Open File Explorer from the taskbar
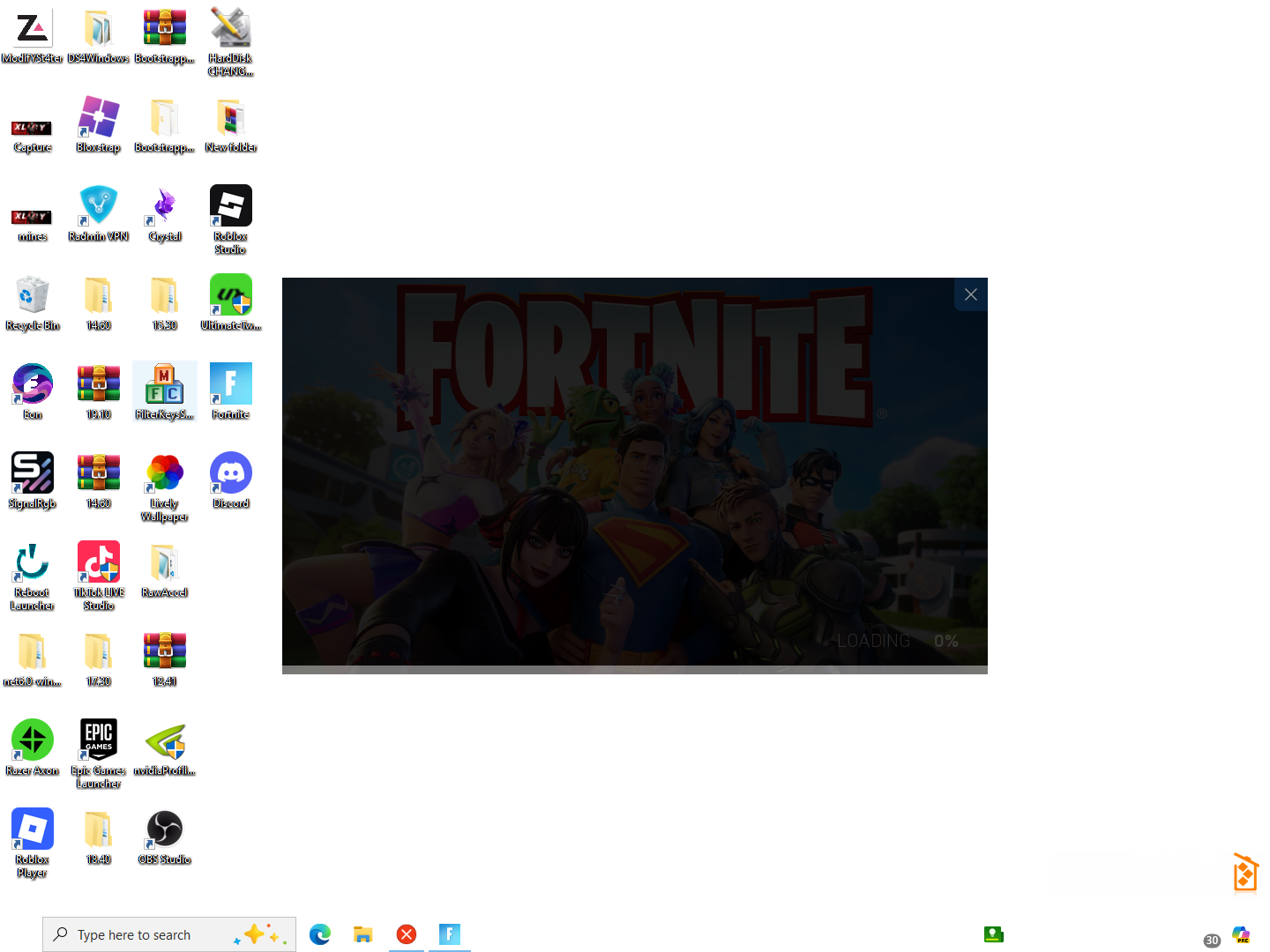Screen dimensions: 1270x952 [363, 934]
